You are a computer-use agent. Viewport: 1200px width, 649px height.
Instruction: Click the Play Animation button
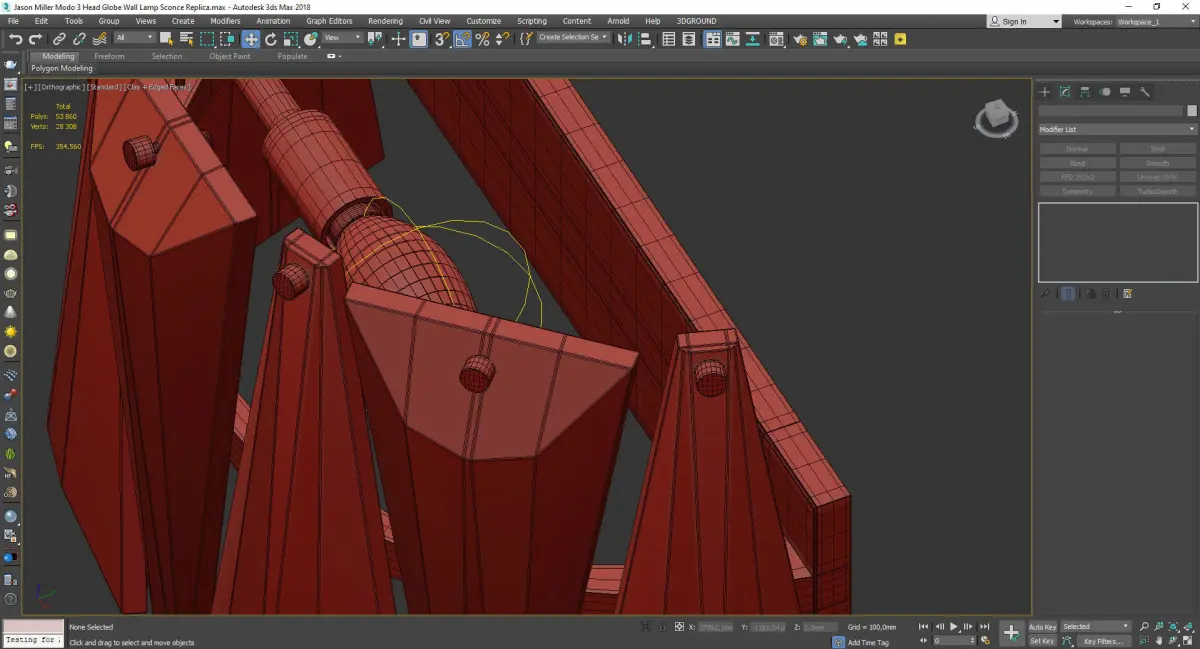(953, 627)
